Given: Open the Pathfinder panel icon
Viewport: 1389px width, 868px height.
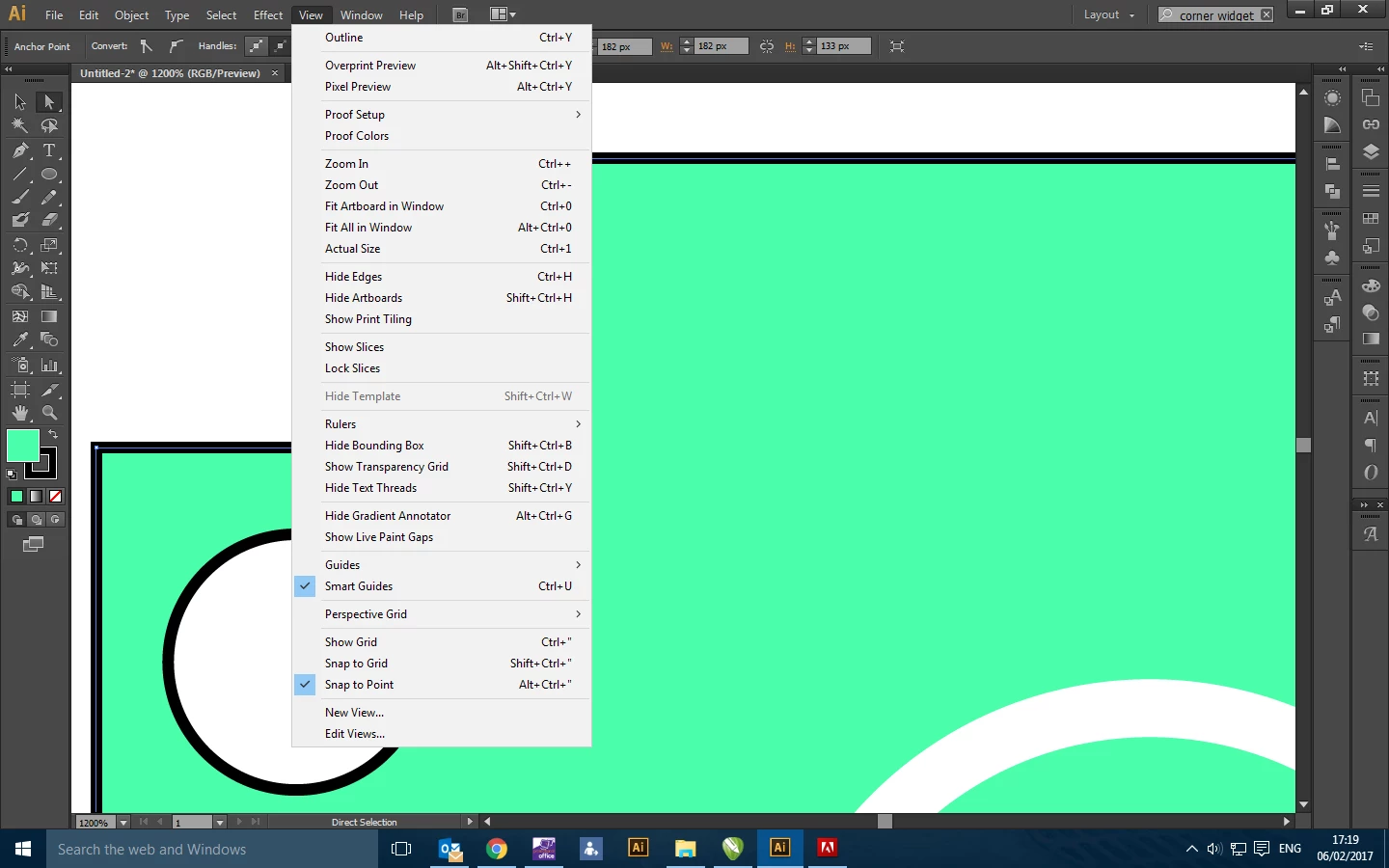Looking at the screenshot, I should 1332,191.
